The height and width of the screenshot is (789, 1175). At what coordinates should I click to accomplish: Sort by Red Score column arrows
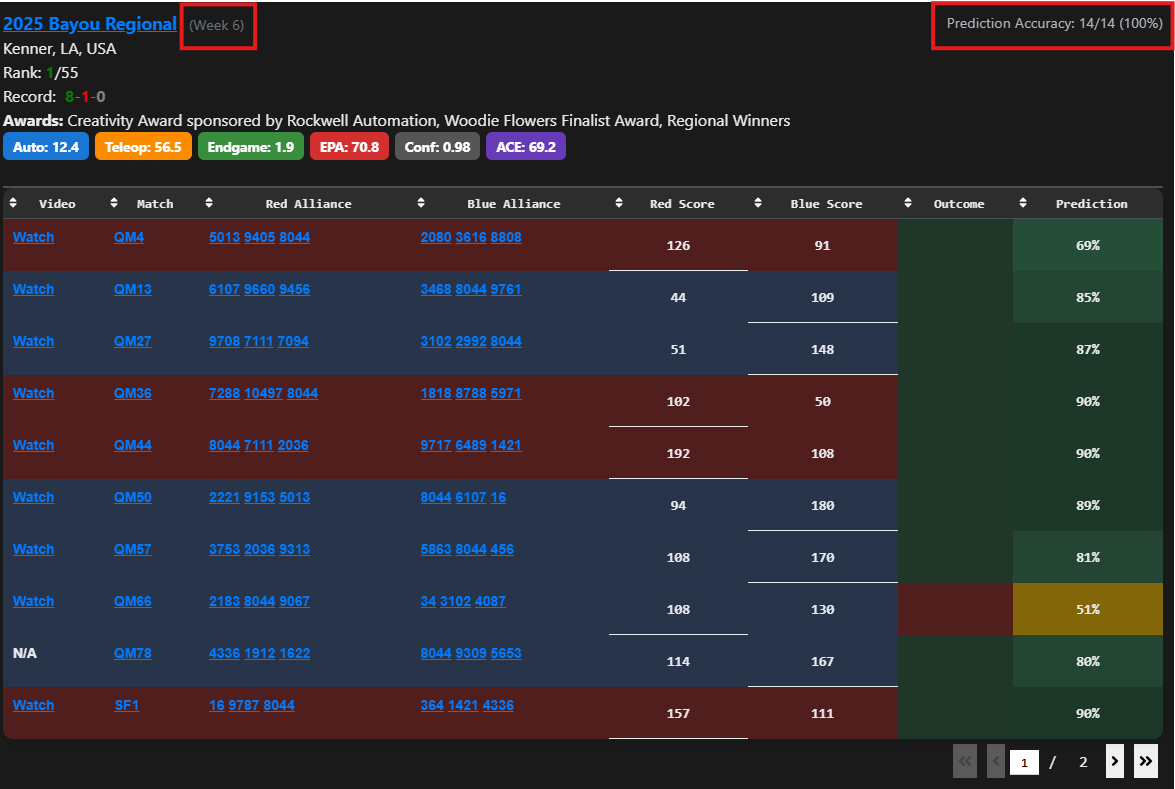tap(619, 203)
